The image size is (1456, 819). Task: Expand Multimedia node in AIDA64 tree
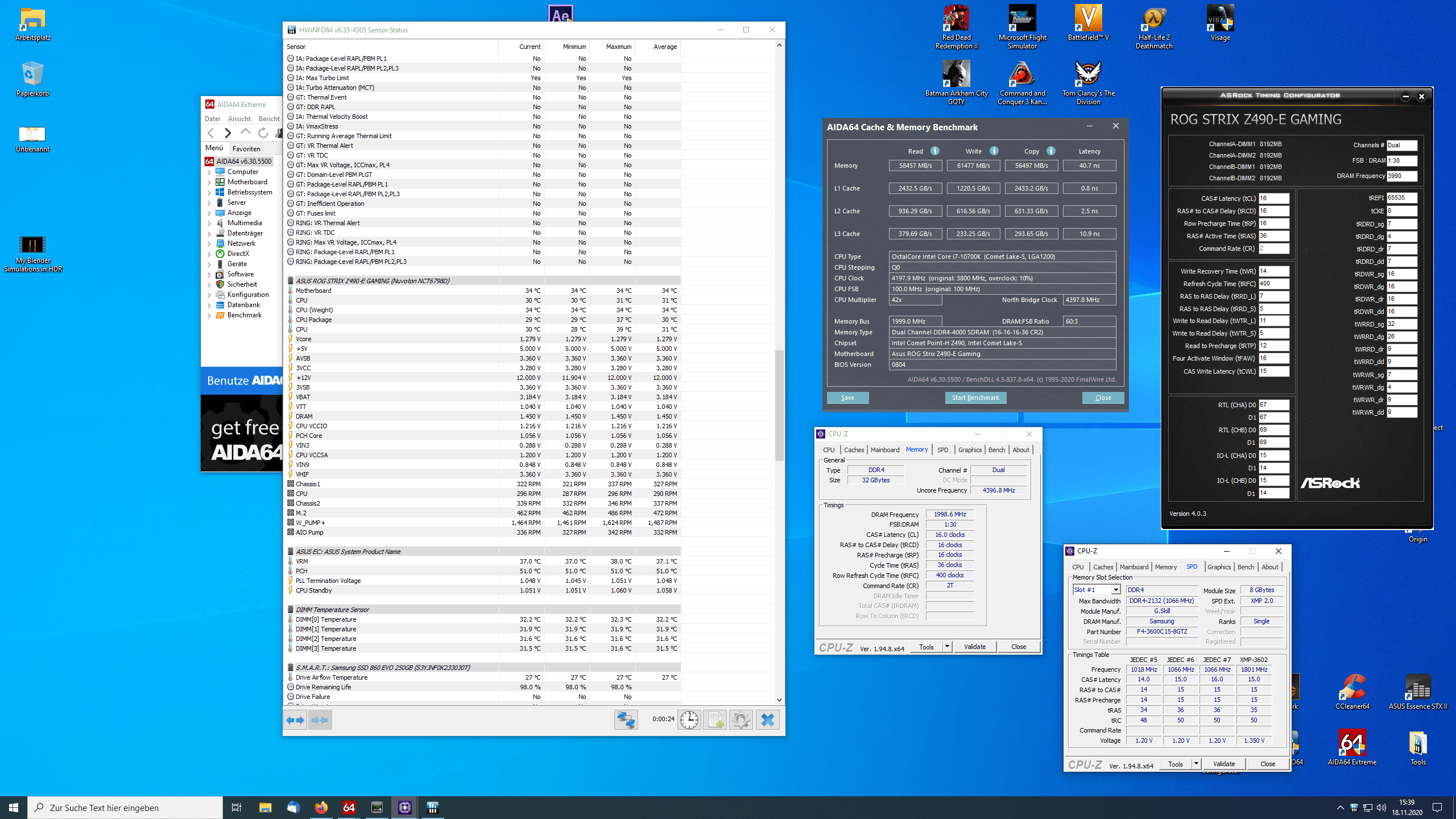pos(209,223)
